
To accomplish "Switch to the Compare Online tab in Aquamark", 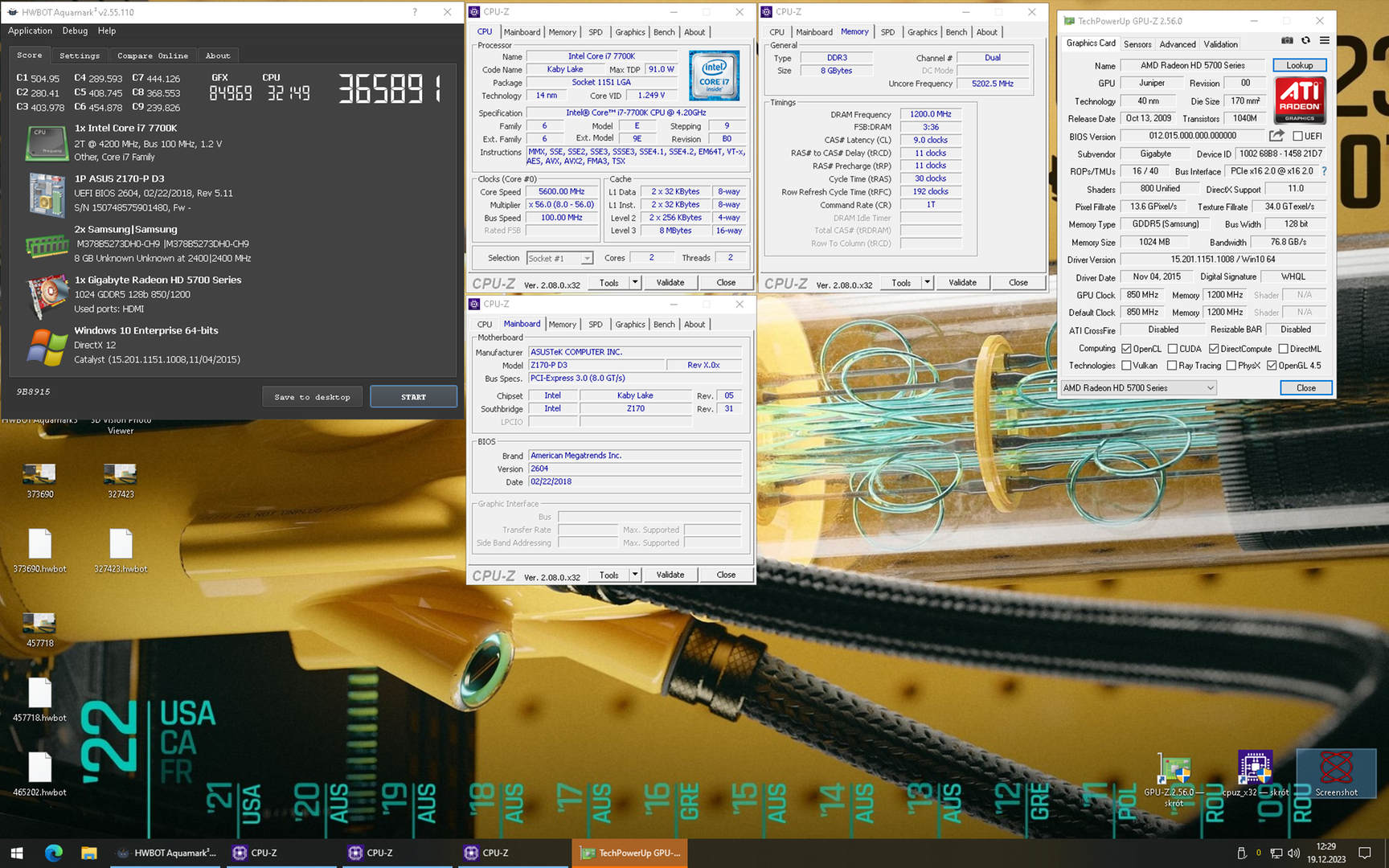I will (x=153, y=55).
